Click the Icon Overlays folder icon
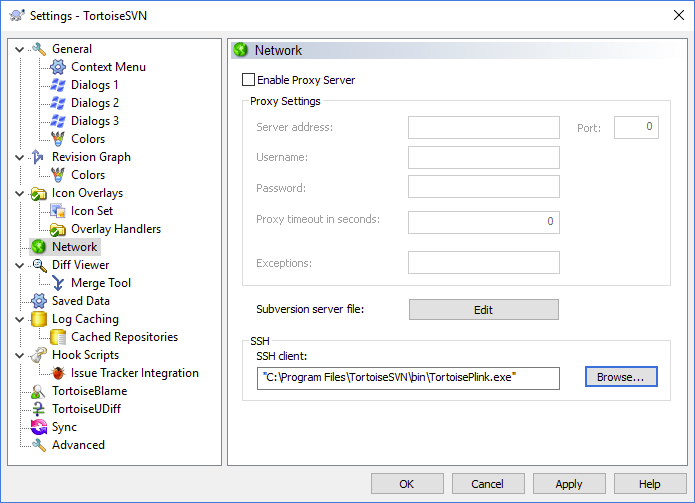Viewport: 695px width, 503px height. click(x=39, y=193)
